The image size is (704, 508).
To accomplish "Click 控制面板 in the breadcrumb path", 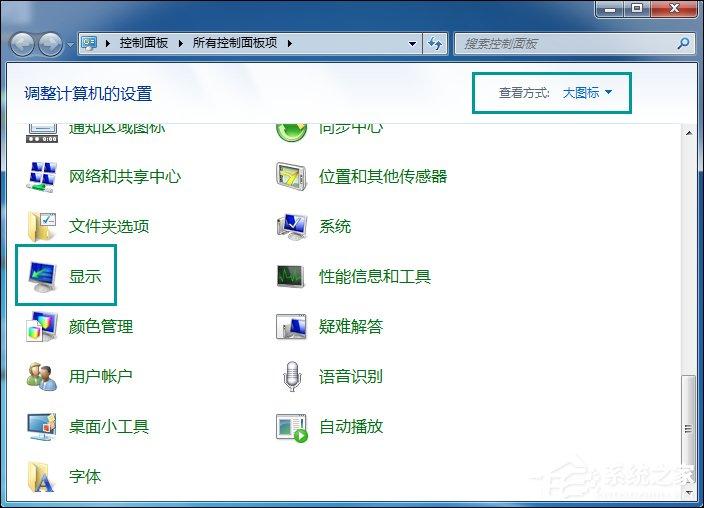I will pyautogui.click(x=146, y=44).
